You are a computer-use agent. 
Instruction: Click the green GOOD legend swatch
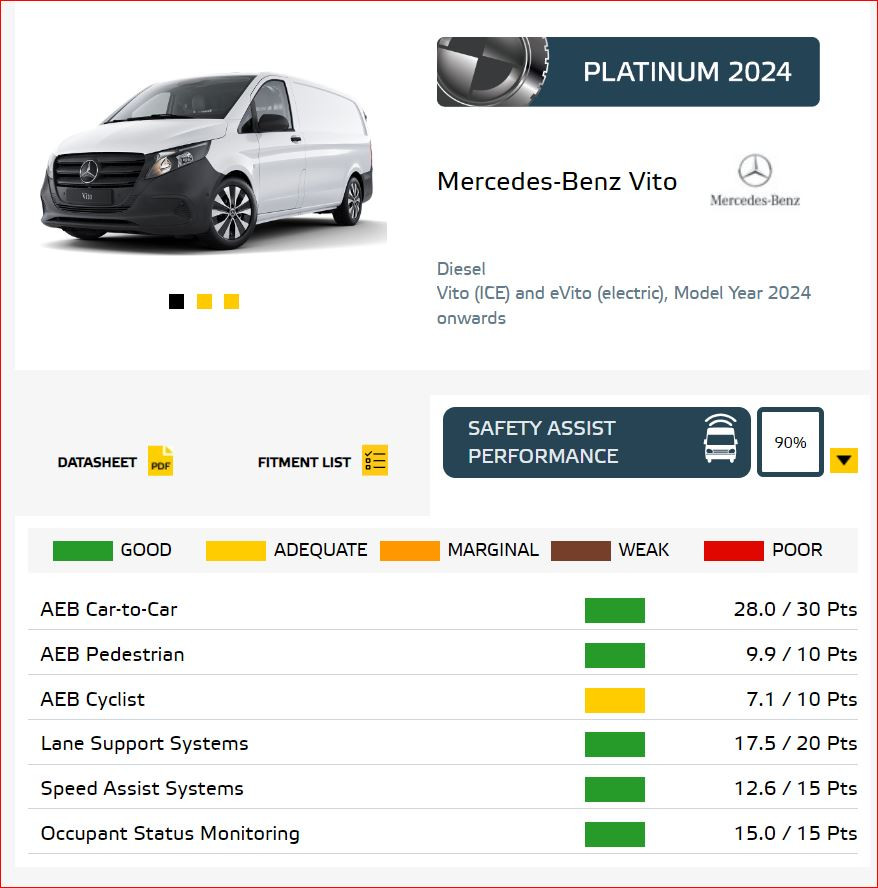[x=82, y=550]
